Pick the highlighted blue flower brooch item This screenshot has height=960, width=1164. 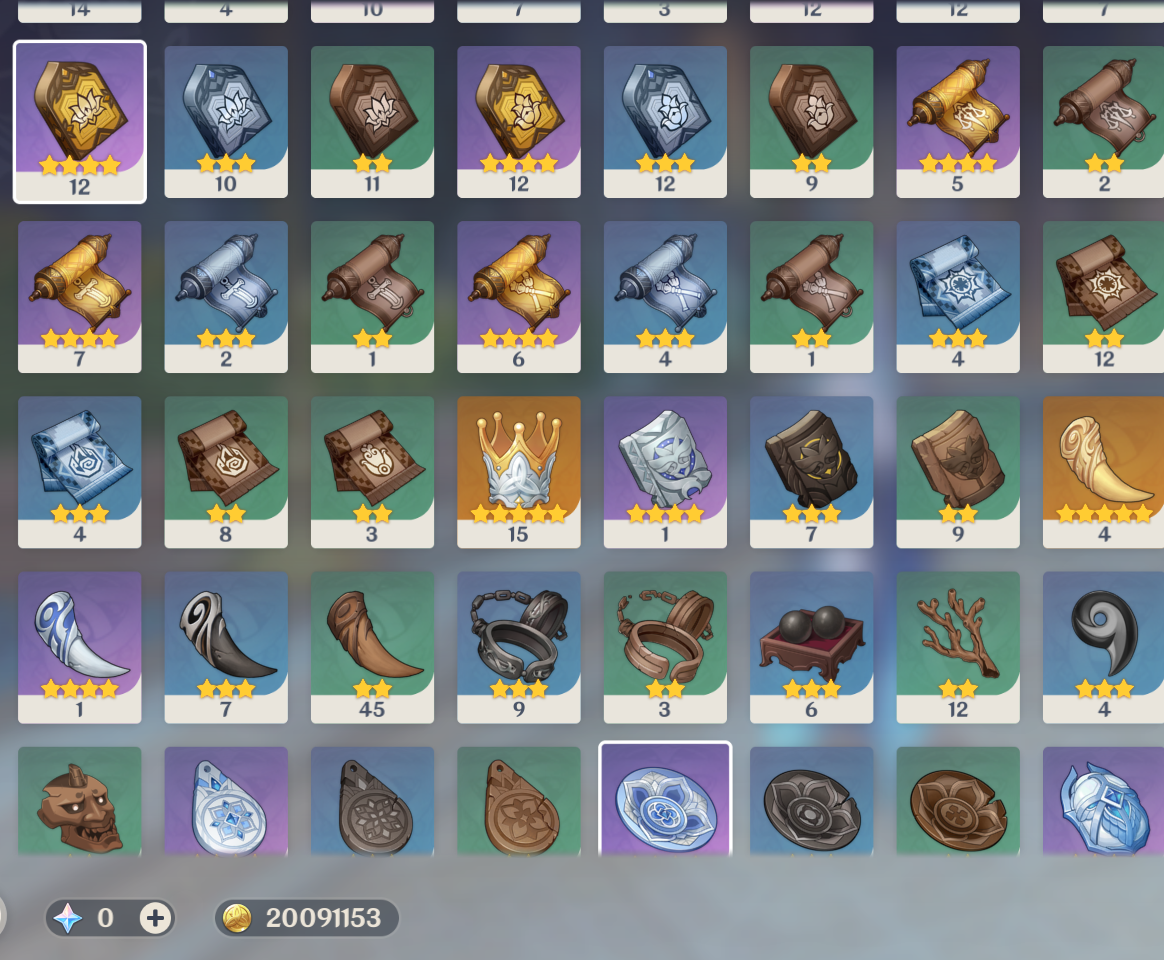[x=665, y=800]
